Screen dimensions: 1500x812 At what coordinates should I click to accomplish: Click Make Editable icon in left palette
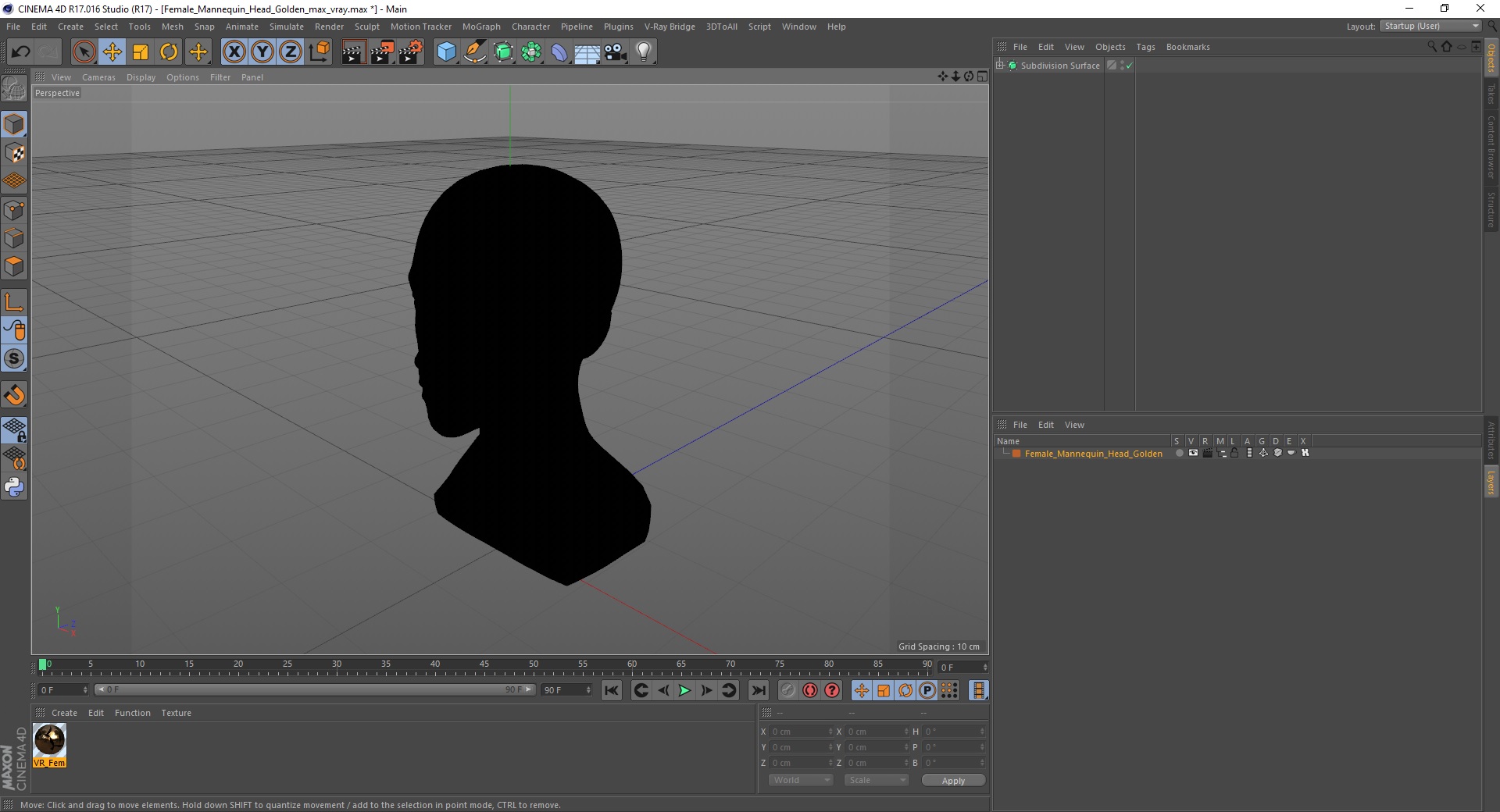[x=14, y=89]
